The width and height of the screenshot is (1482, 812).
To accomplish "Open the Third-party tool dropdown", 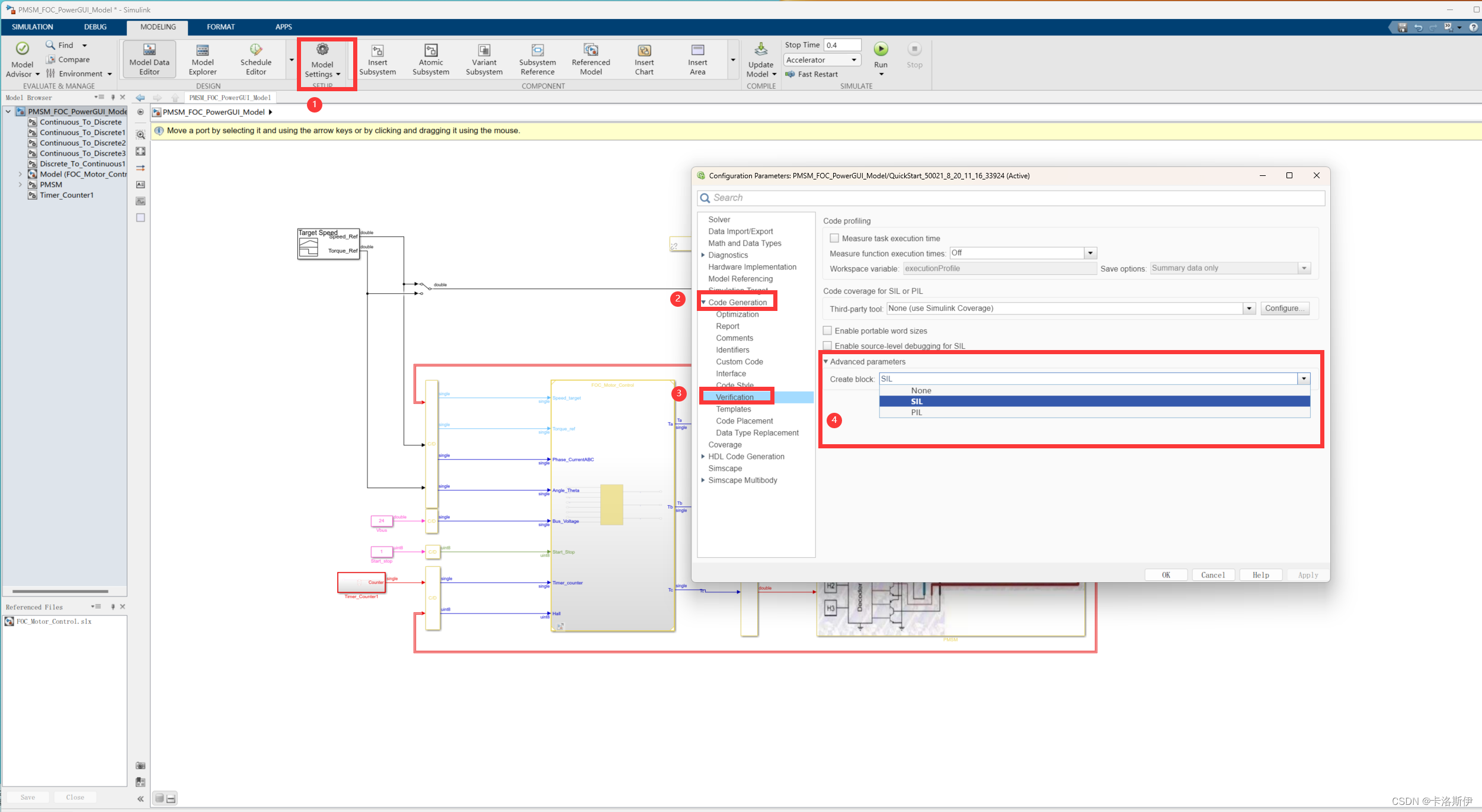I will (1249, 309).
